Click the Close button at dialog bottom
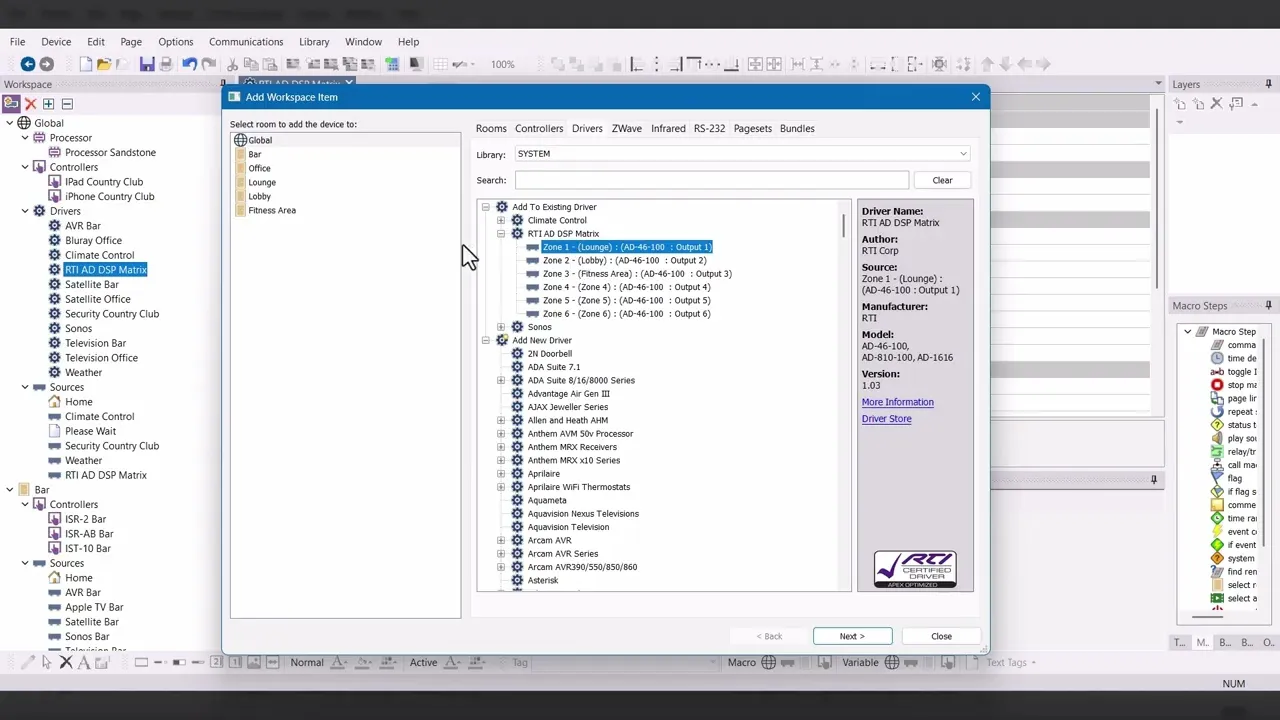The width and height of the screenshot is (1280, 720). 941,636
